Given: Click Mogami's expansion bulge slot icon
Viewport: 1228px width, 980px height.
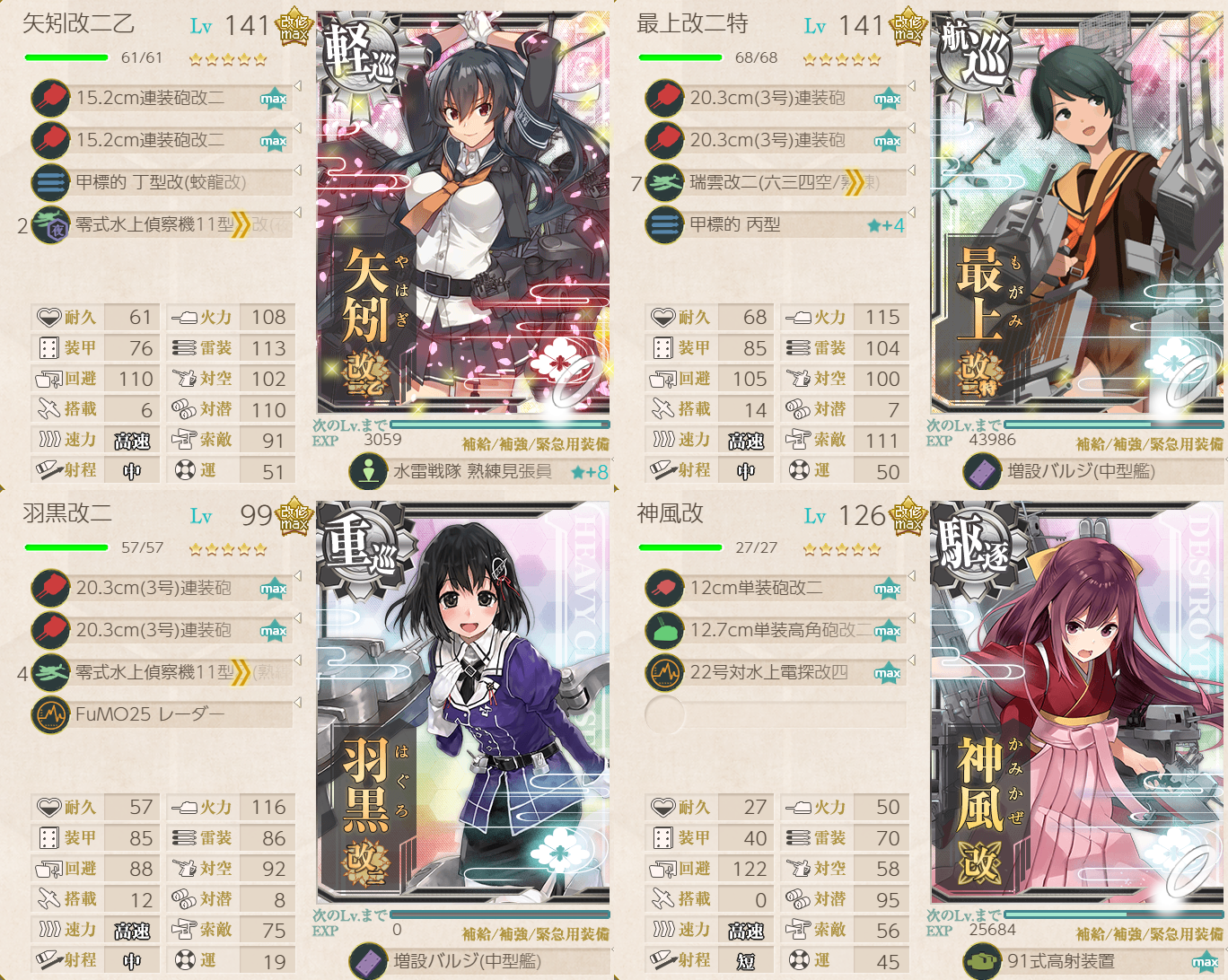Looking at the screenshot, I should coord(982,471).
